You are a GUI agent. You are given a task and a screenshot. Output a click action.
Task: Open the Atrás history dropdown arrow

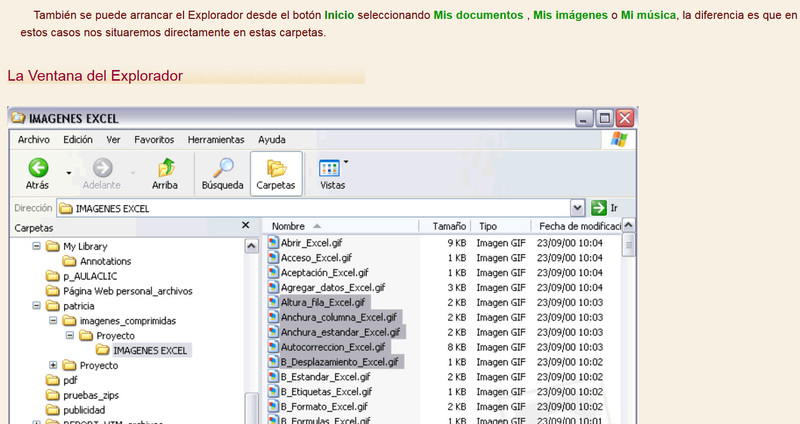tap(69, 172)
